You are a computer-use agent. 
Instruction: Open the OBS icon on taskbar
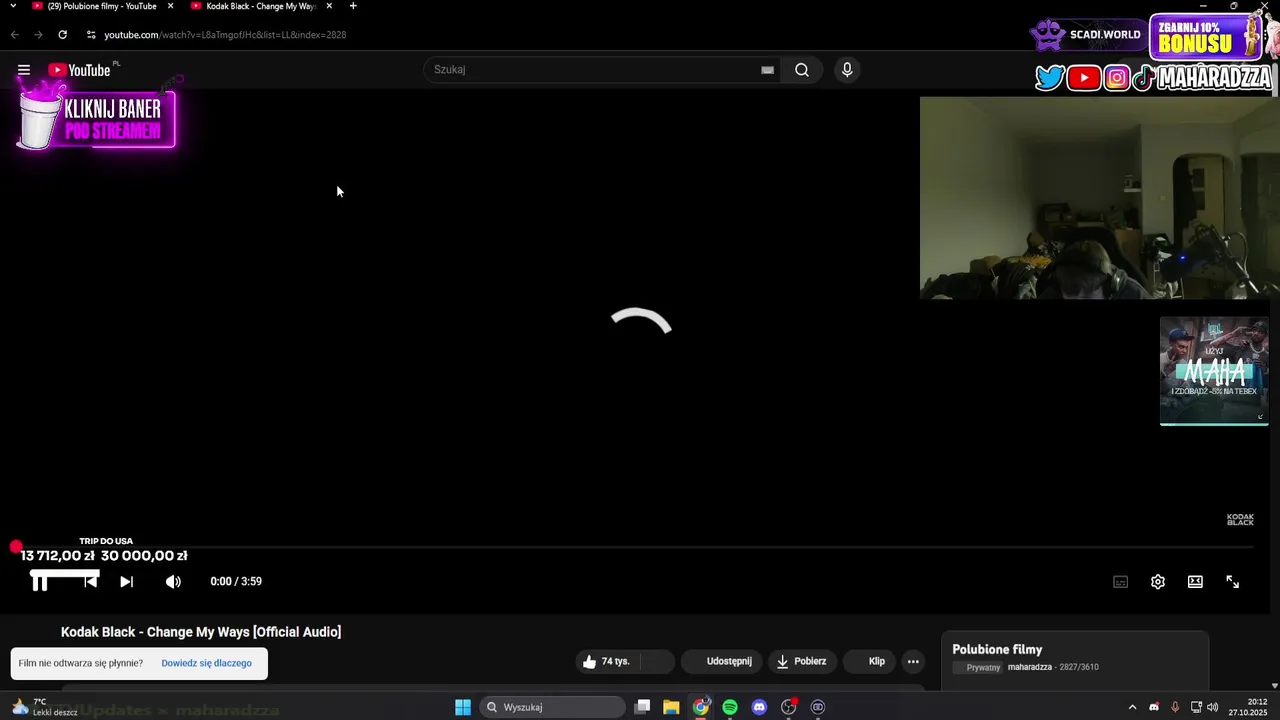pyautogui.click(x=789, y=707)
